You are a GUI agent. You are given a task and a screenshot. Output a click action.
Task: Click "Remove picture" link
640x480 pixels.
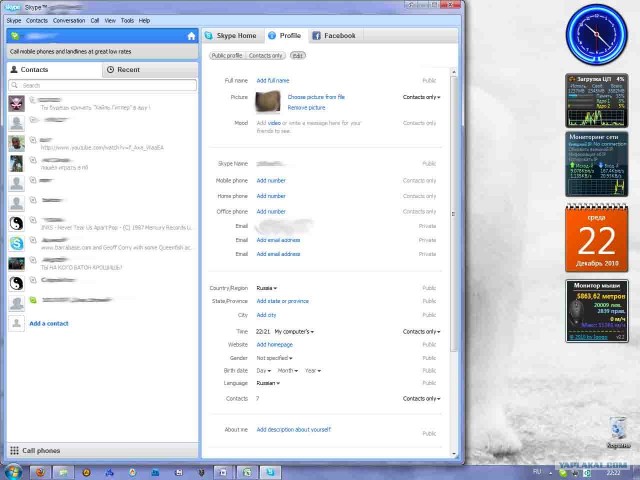pos(307,108)
